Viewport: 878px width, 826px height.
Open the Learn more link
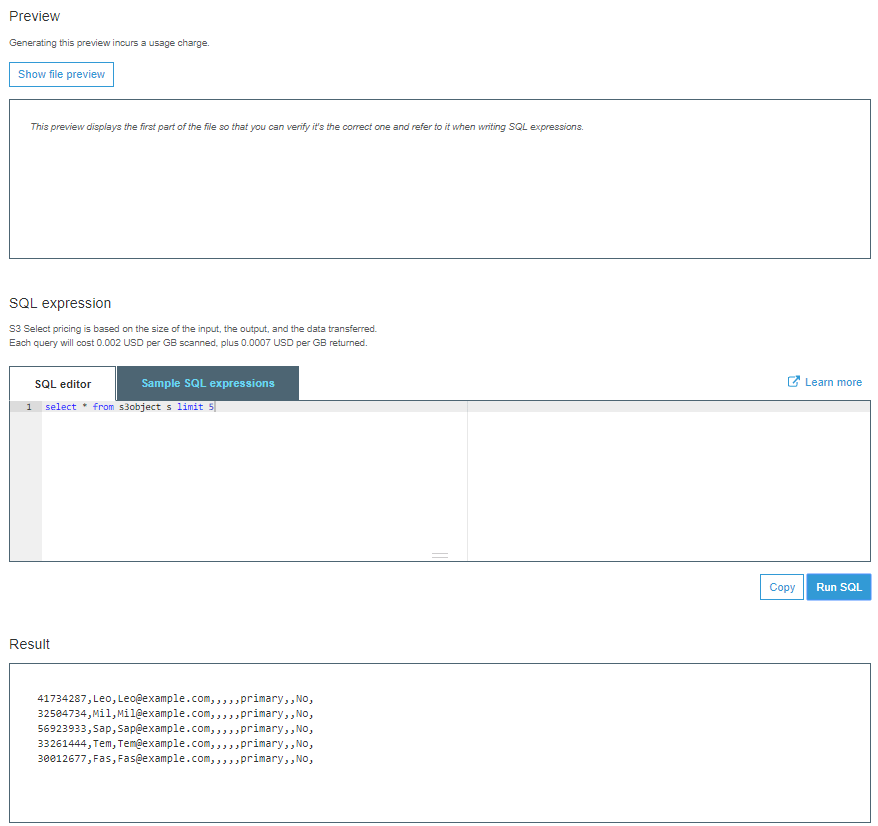pos(832,381)
